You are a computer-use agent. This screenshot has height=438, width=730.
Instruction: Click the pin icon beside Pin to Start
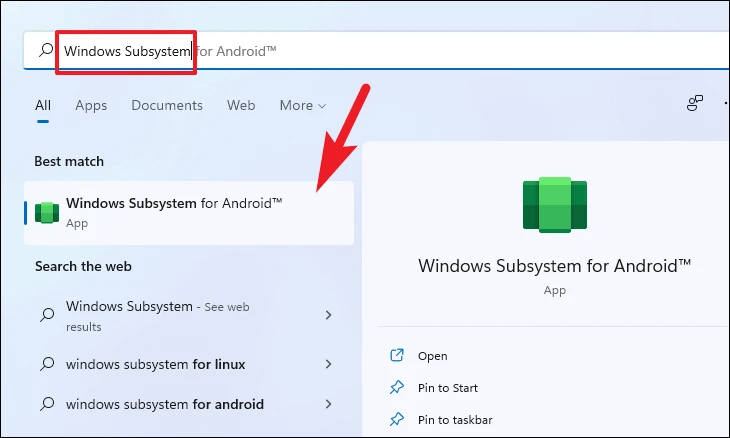point(397,387)
